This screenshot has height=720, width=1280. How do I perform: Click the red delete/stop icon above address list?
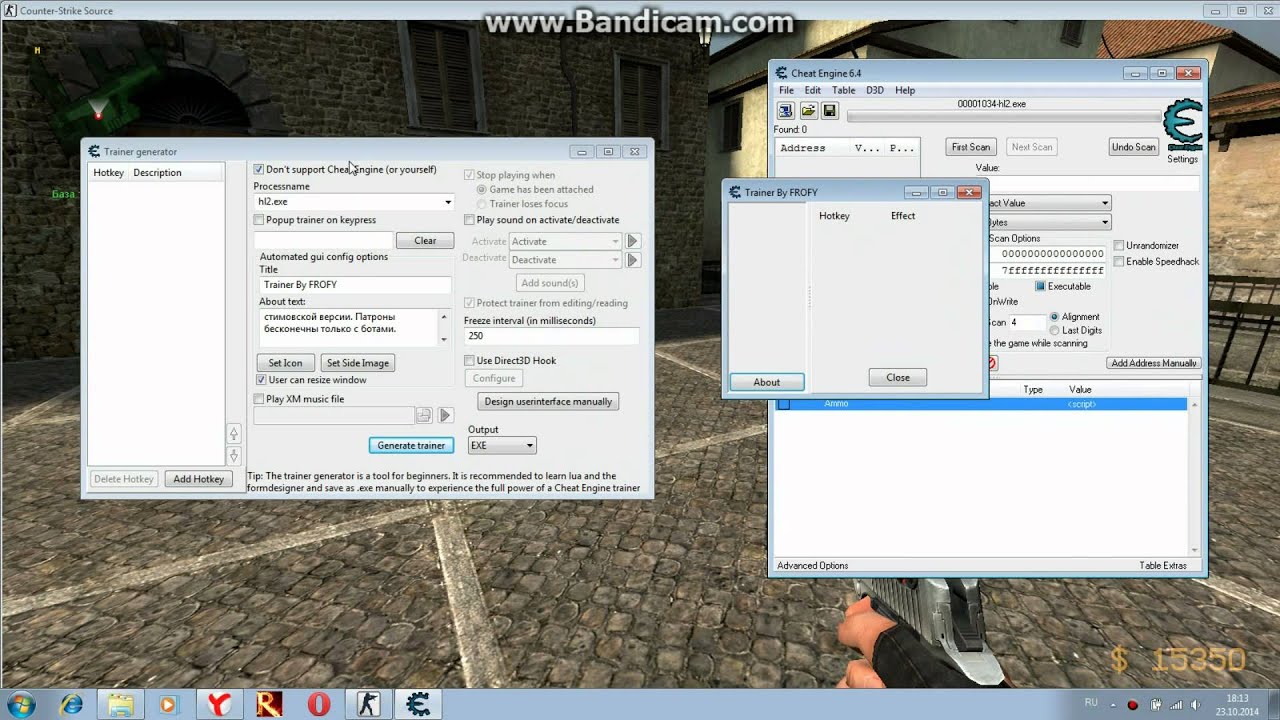[x=991, y=363]
